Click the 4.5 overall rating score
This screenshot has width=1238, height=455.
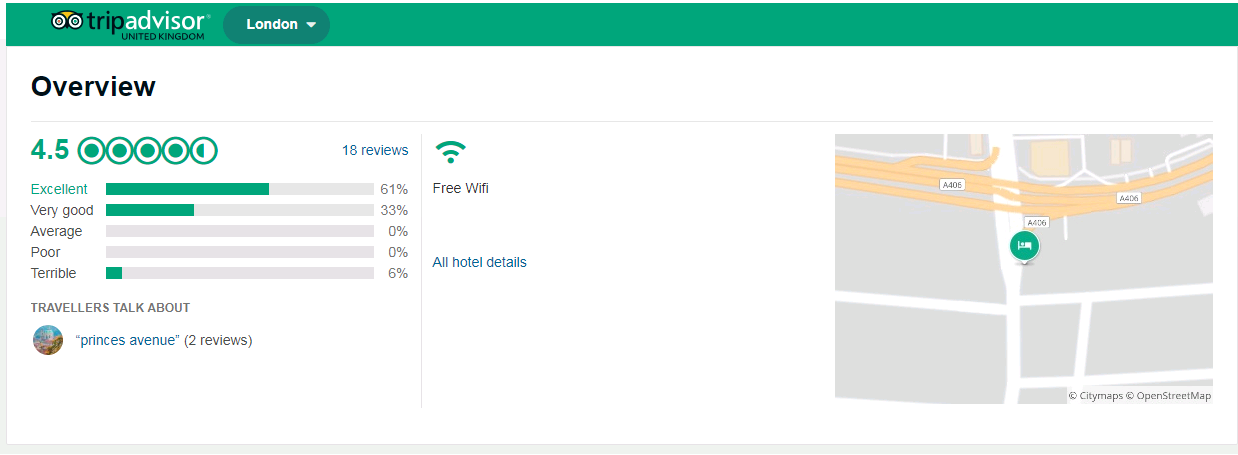point(50,151)
